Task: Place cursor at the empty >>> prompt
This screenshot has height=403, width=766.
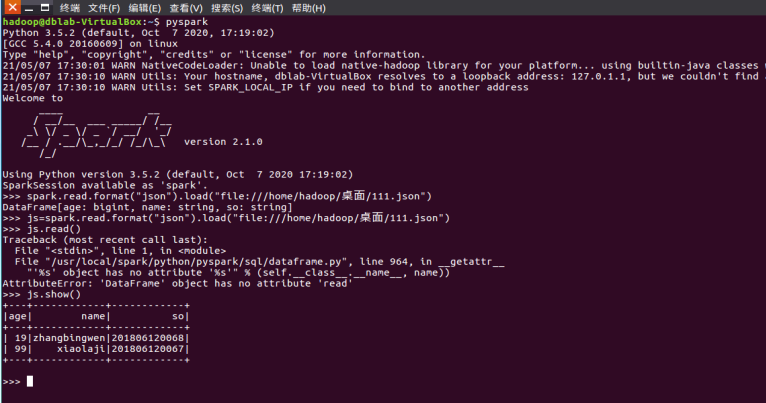Action: pos(30,382)
